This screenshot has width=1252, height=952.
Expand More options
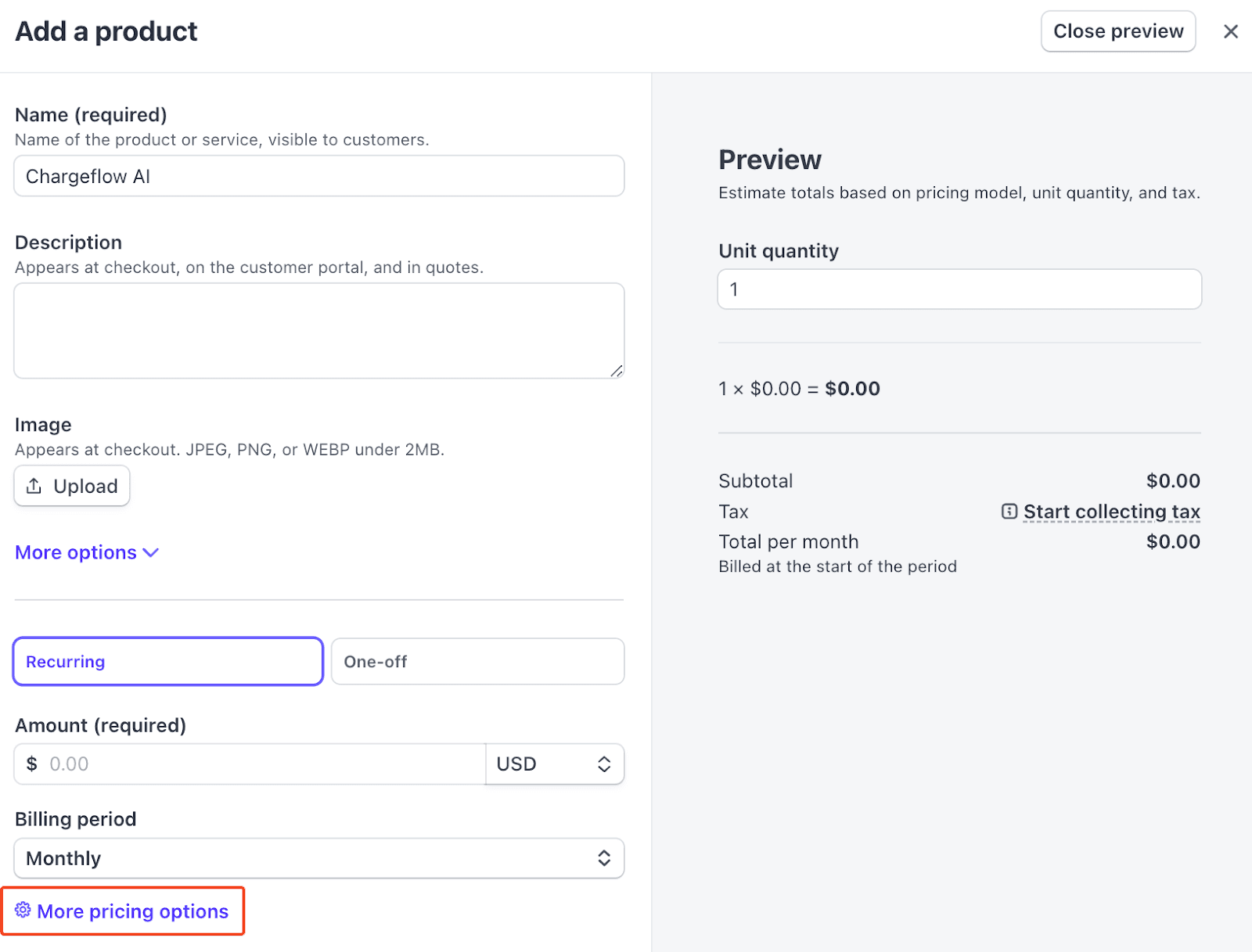(76, 552)
